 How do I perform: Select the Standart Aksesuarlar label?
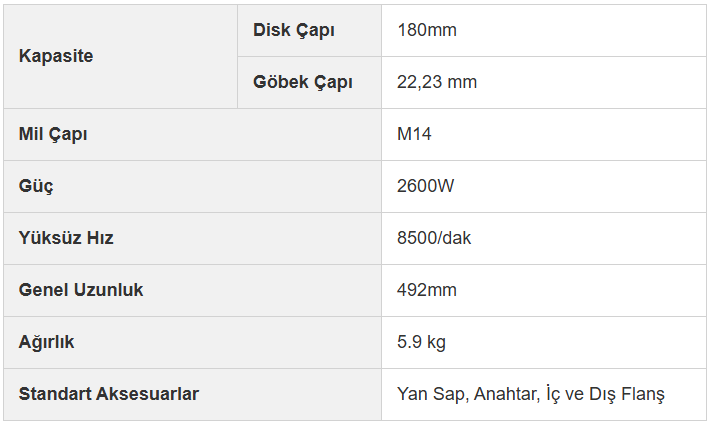(x=109, y=394)
